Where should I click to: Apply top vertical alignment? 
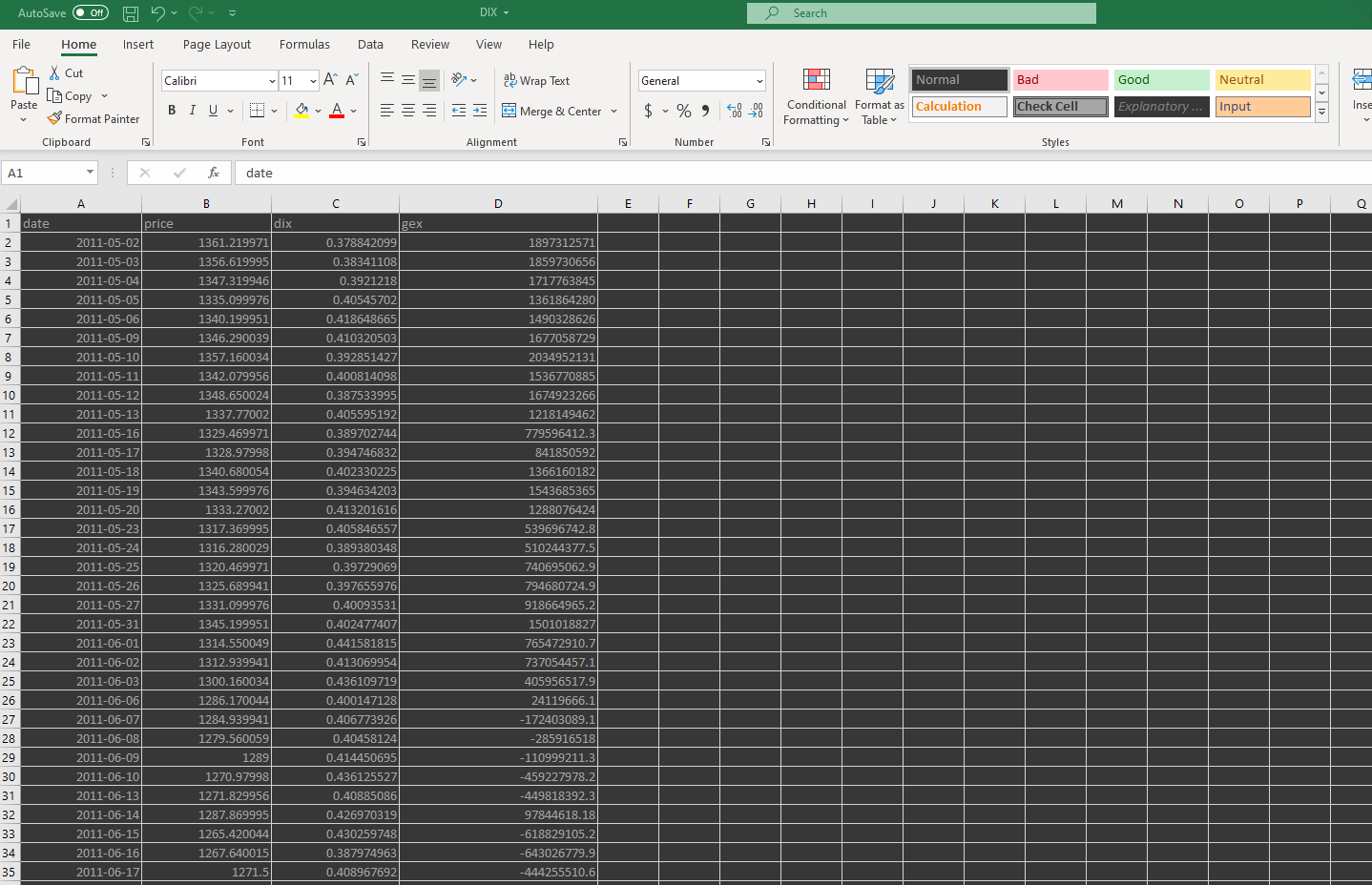click(x=387, y=80)
